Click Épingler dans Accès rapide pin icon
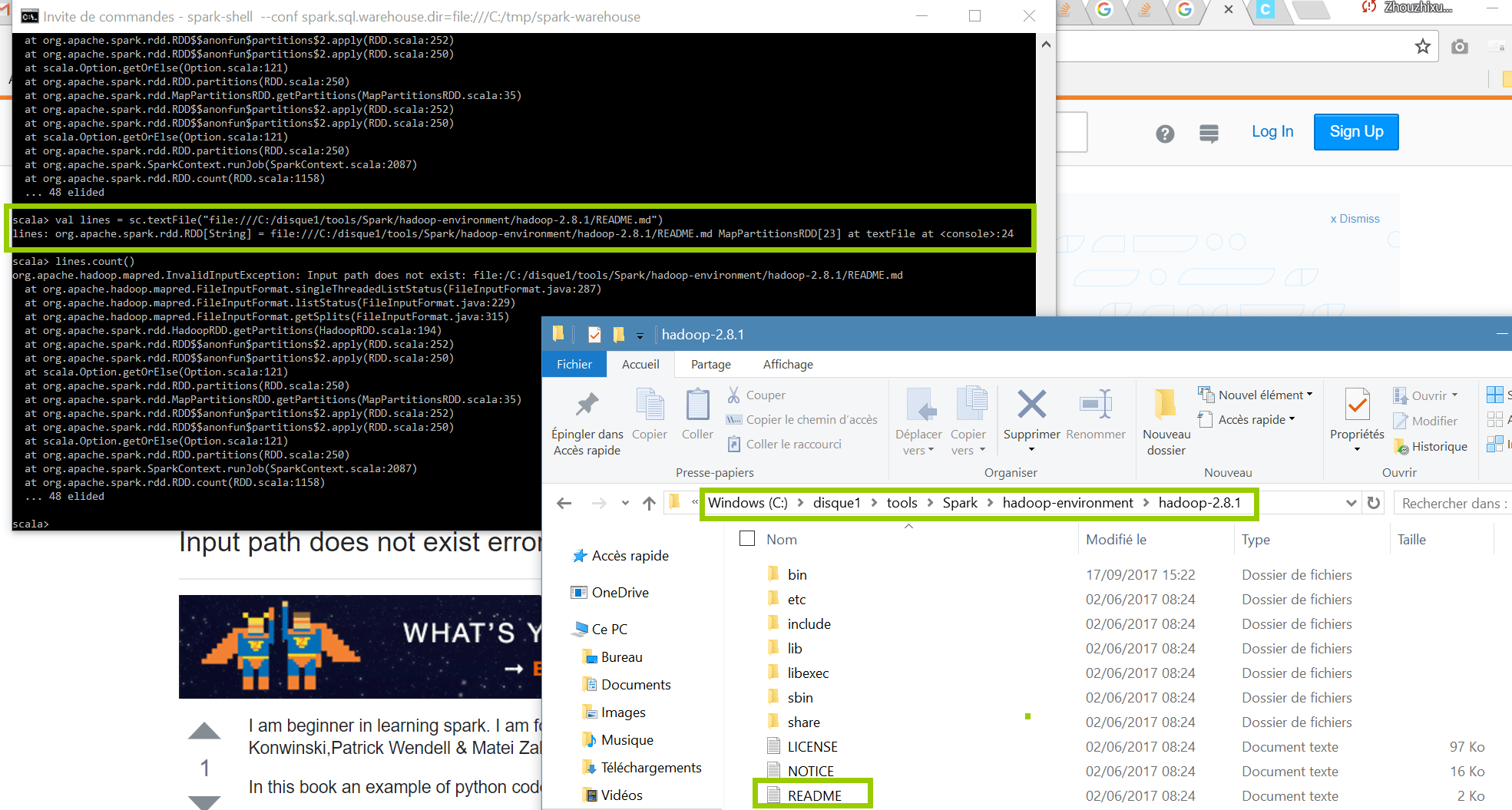This screenshot has width=1512, height=810. click(x=587, y=404)
